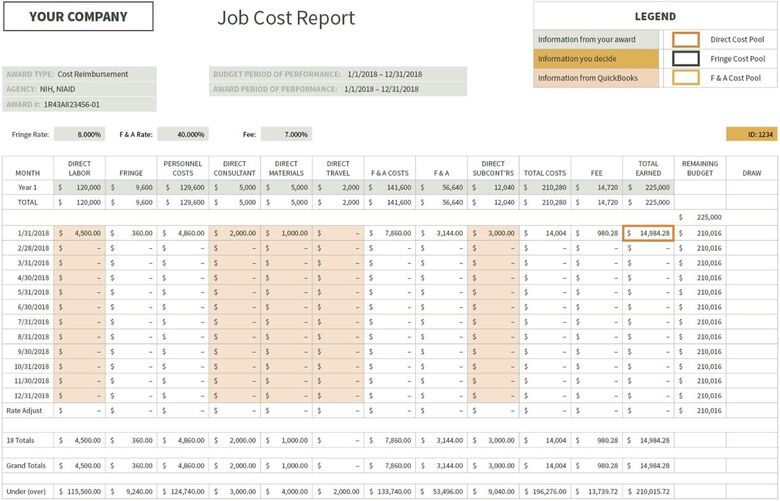This screenshot has height=501, width=780.
Task: Select the MONTH column header
Action: pyautogui.click(x=28, y=168)
